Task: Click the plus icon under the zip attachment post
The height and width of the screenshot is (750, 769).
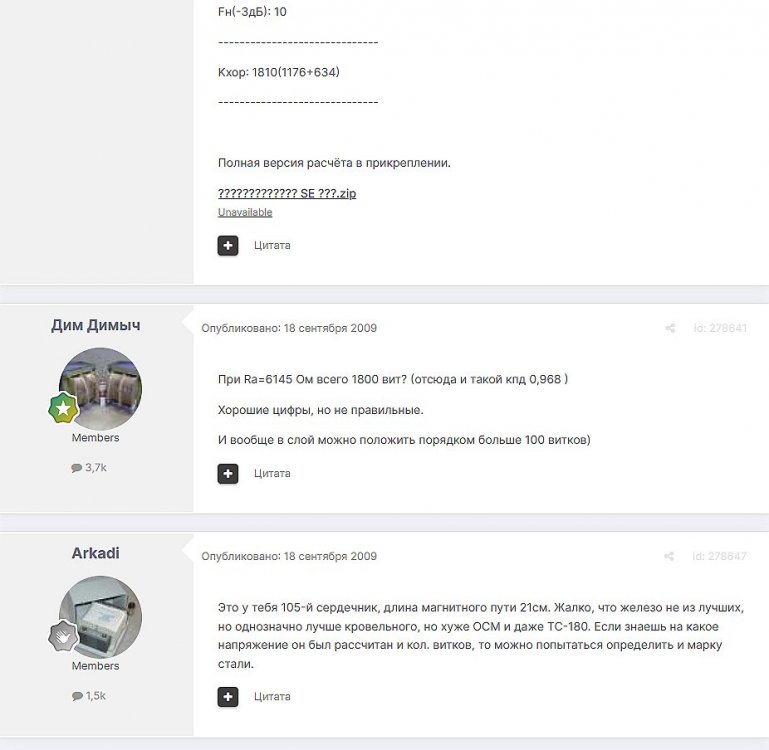Action: pos(228,246)
